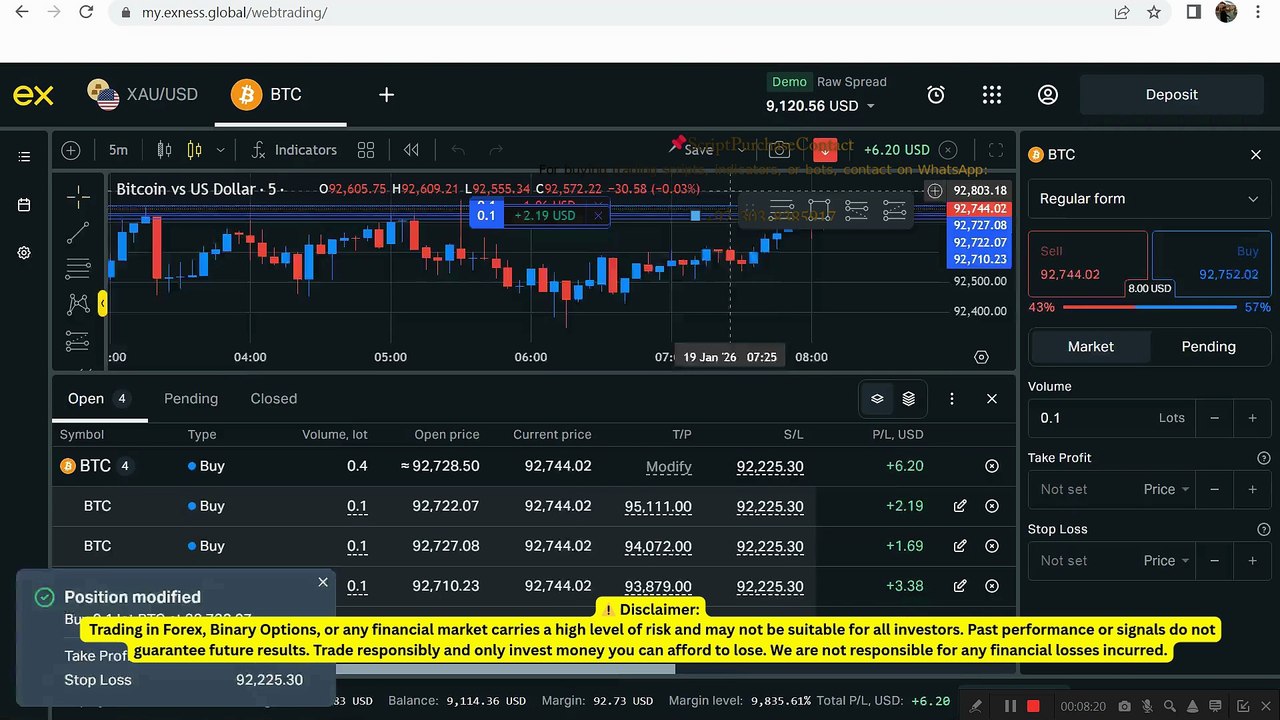This screenshot has height=720, width=1280.
Task: Open account balance 9,120.56 USD dropdown
Action: (x=820, y=105)
